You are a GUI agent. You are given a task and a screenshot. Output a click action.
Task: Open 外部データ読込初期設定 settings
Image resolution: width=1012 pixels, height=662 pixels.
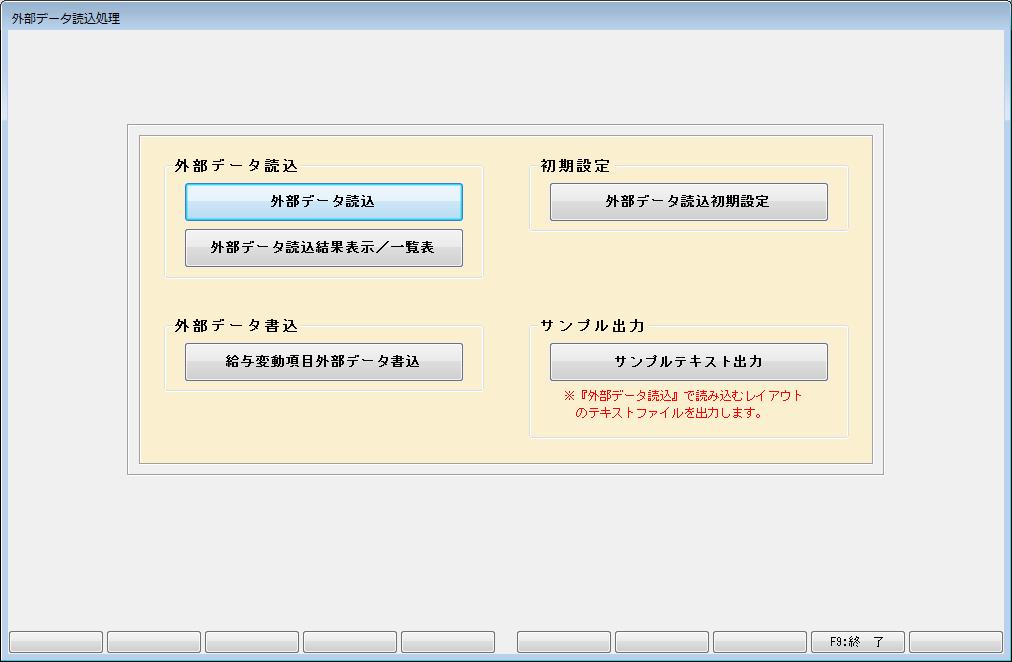[688, 202]
